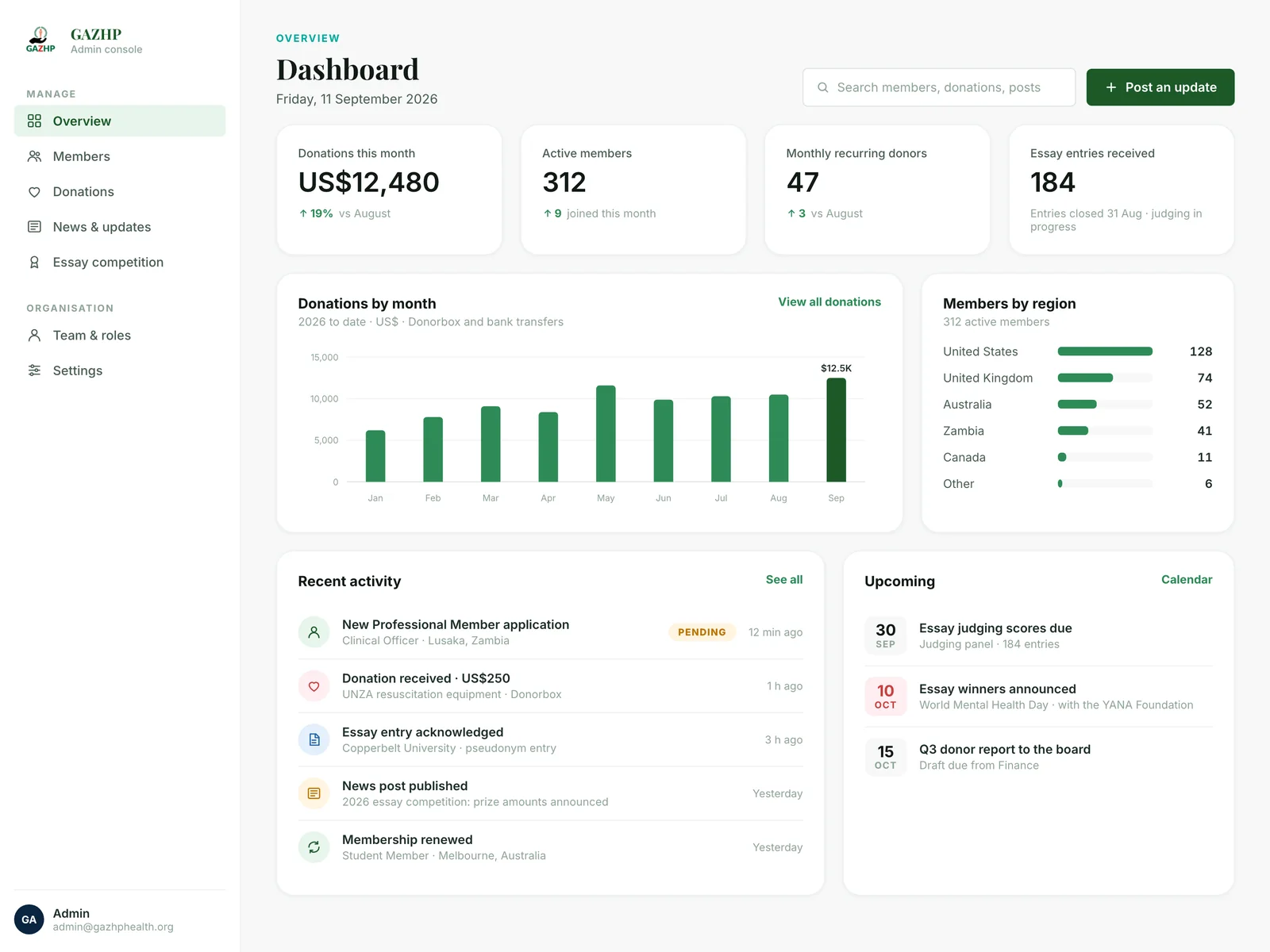The width and height of the screenshot is (1270, 952).
Task: Click the May donations bar
Action: [x=606, y=433]
